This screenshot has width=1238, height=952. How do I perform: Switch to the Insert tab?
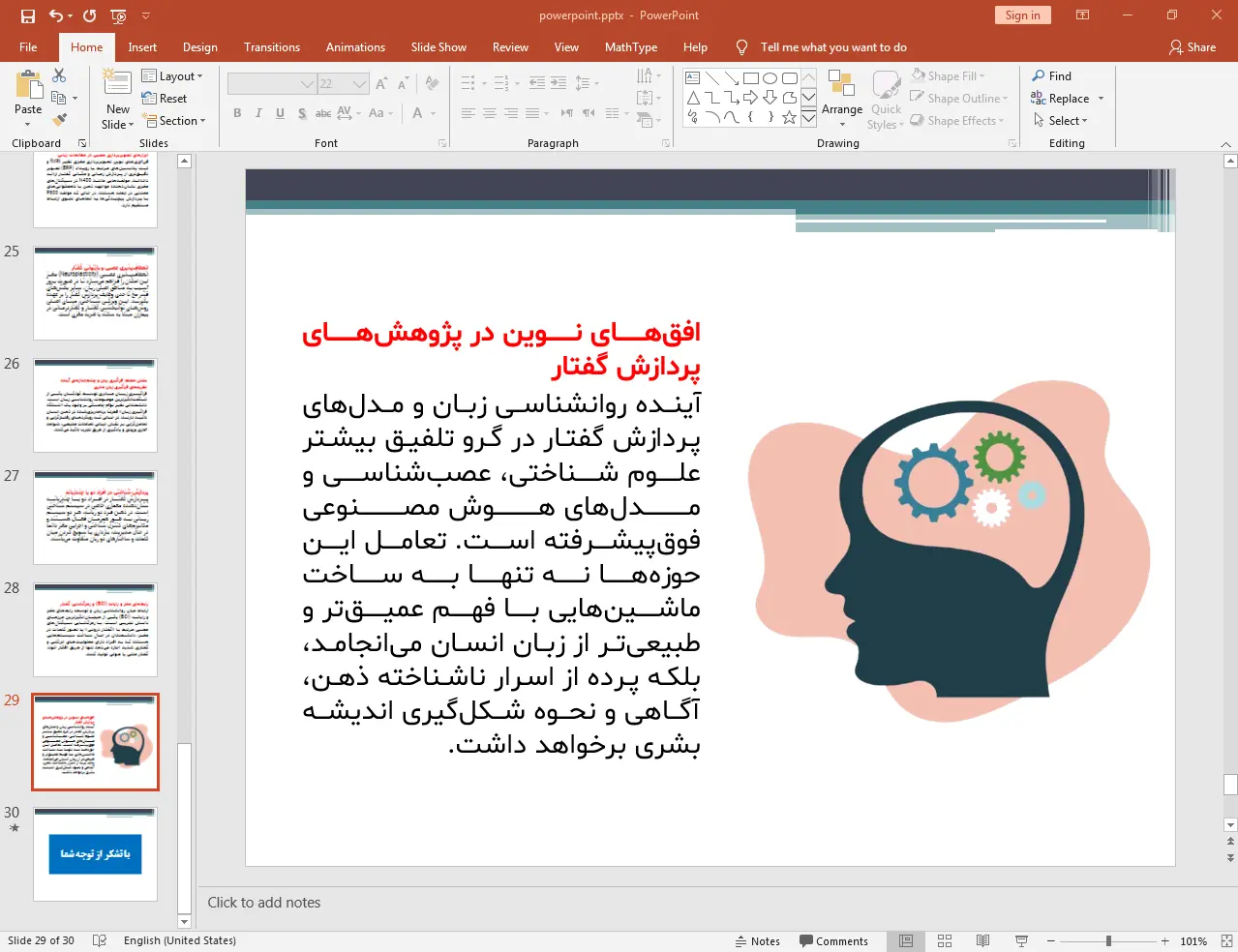[x=142, y=47]
